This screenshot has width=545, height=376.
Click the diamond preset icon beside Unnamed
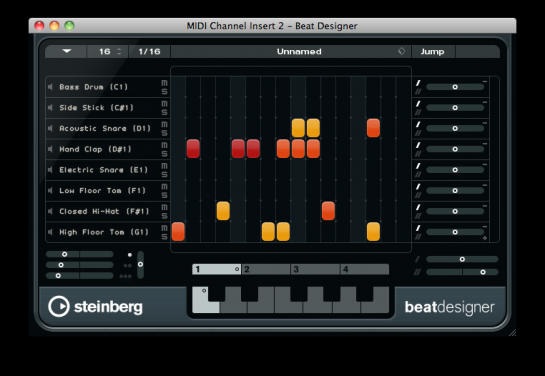401,51
